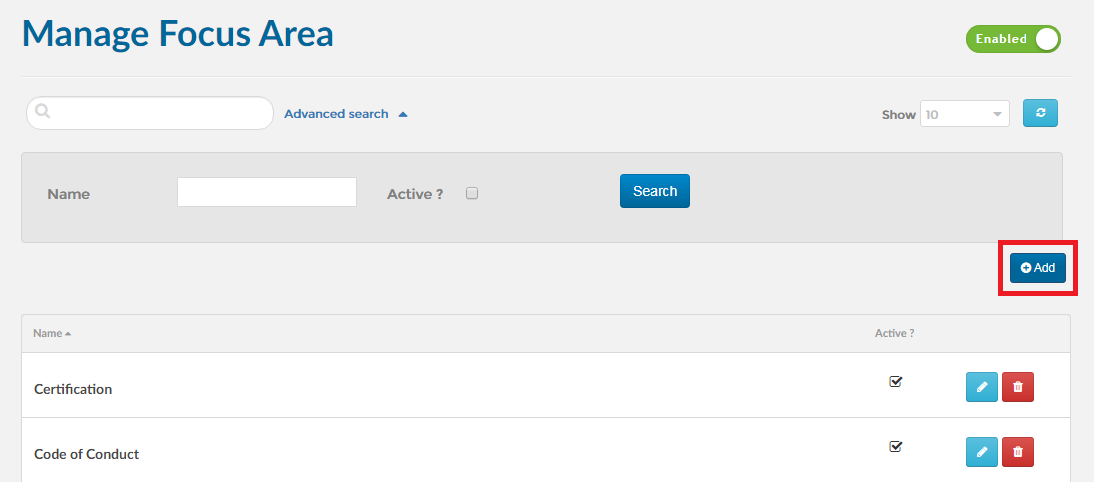The width and height of the screenshot is (1094, 483).
Task: Click the Advanced search collapse triangle
Action: pyautogui.click(x=403, y=114)
